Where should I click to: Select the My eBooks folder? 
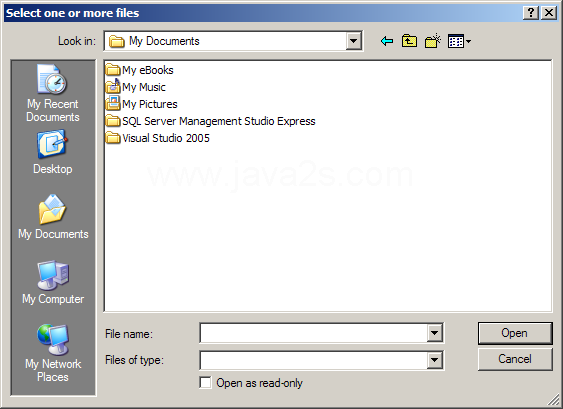[140, 70]
